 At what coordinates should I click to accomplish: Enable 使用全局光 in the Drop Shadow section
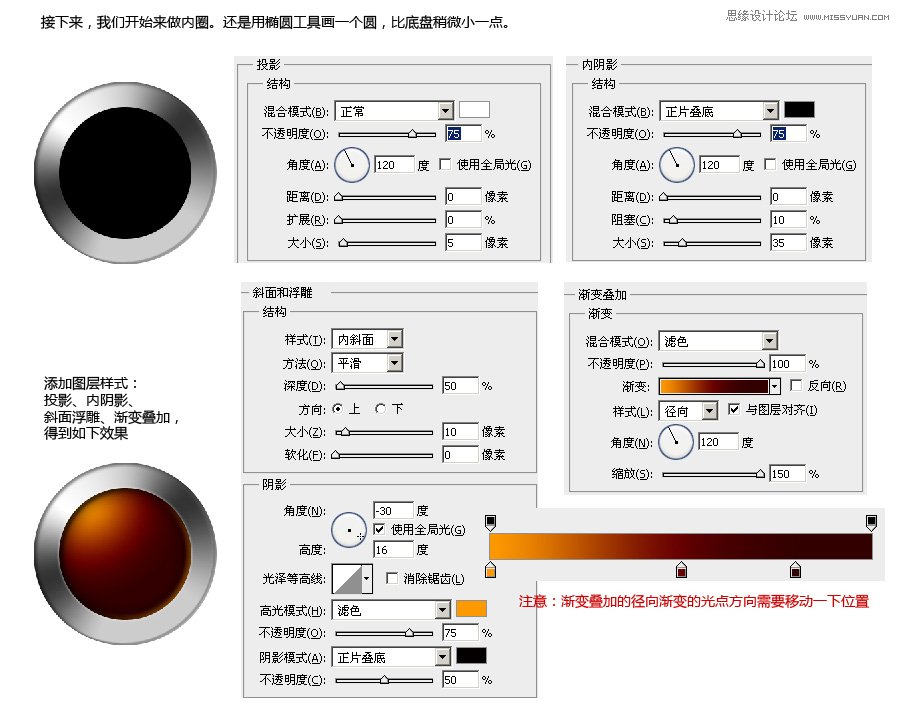click(x=445, y=164)
